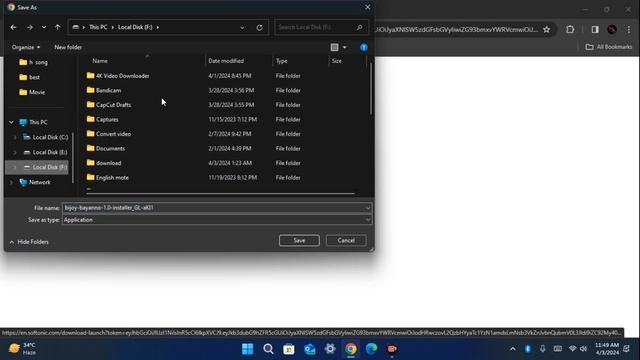Click the Cancel button
This screenshot has width=640, height=360.
[x=346, y=240]
